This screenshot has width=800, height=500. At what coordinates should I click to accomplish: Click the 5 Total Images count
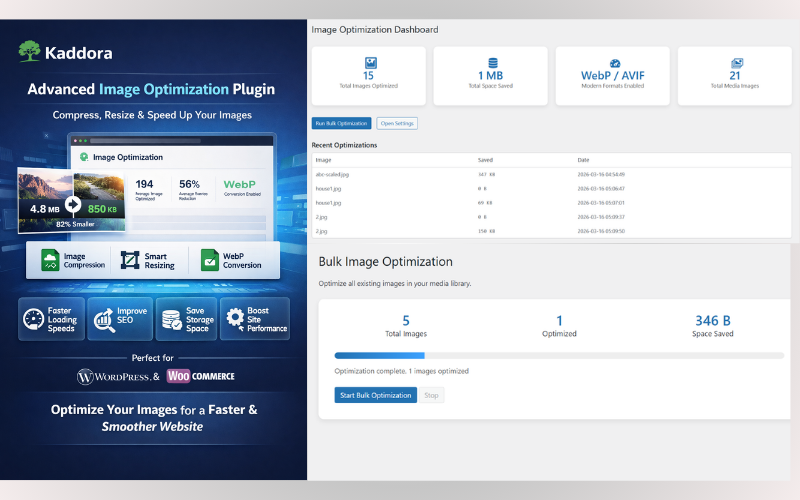(x=406, y=321)
